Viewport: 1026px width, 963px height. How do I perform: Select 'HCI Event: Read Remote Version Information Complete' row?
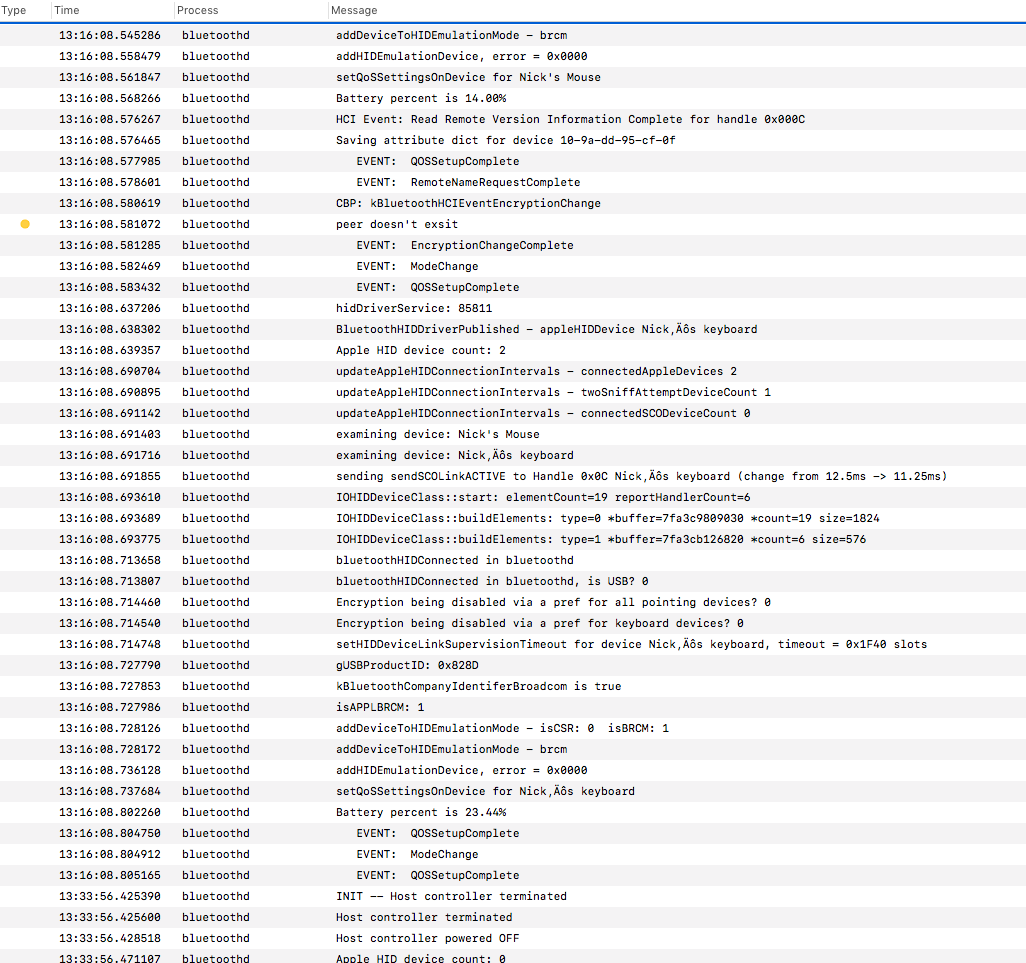[513, 119]
